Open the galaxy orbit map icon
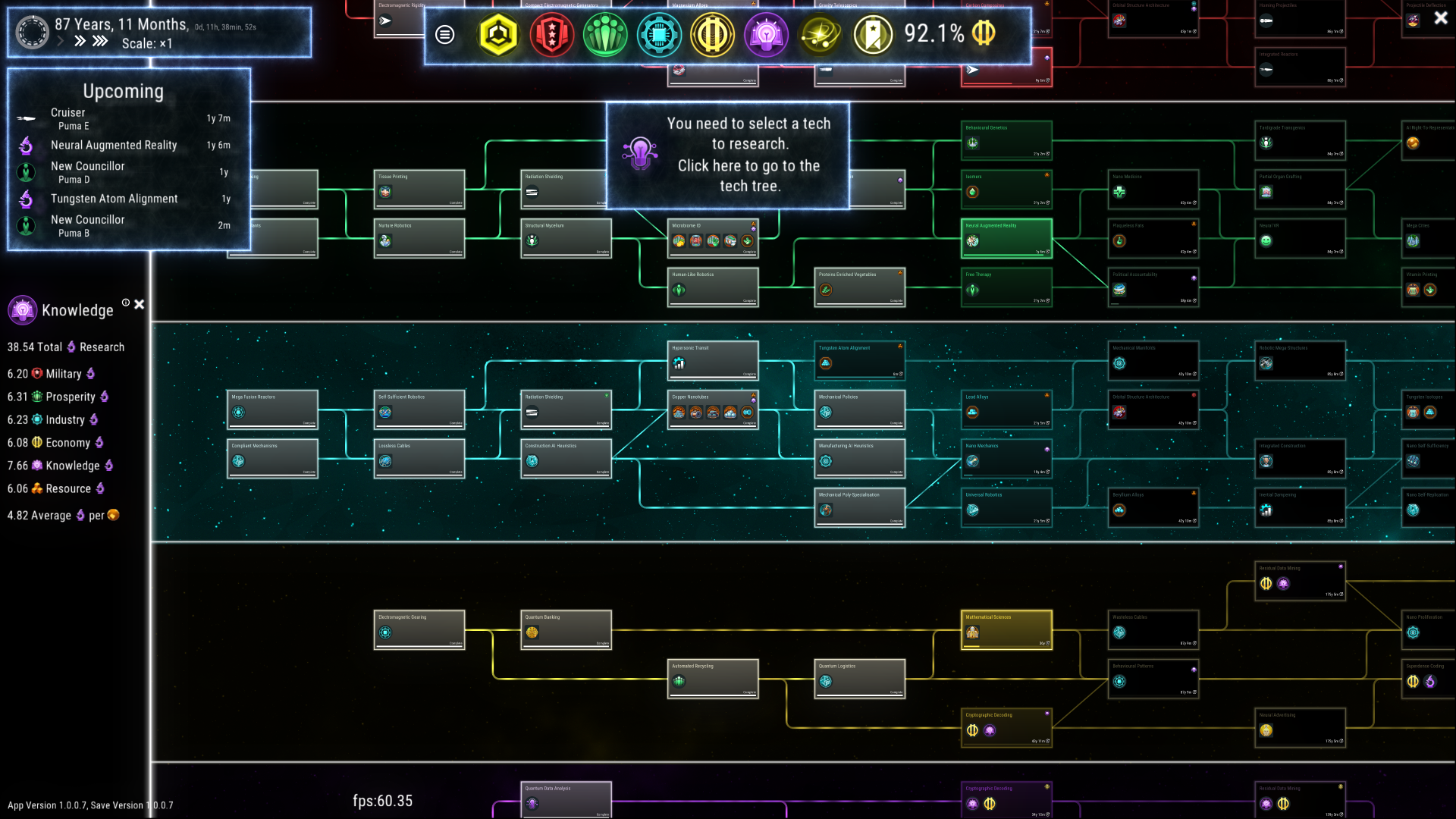Viewport: 1456px width, 819px height. point(820,34)
